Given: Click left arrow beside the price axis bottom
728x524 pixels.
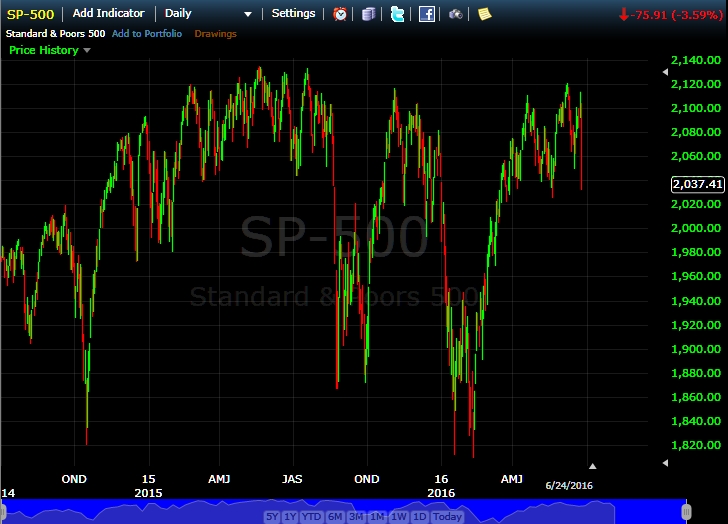Looking at the screenshot, I should pyautogui.click(x=665, y=463).
